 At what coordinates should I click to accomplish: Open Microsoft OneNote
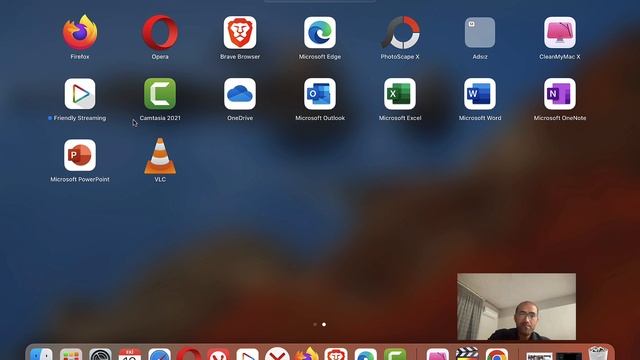coord(560,94)
